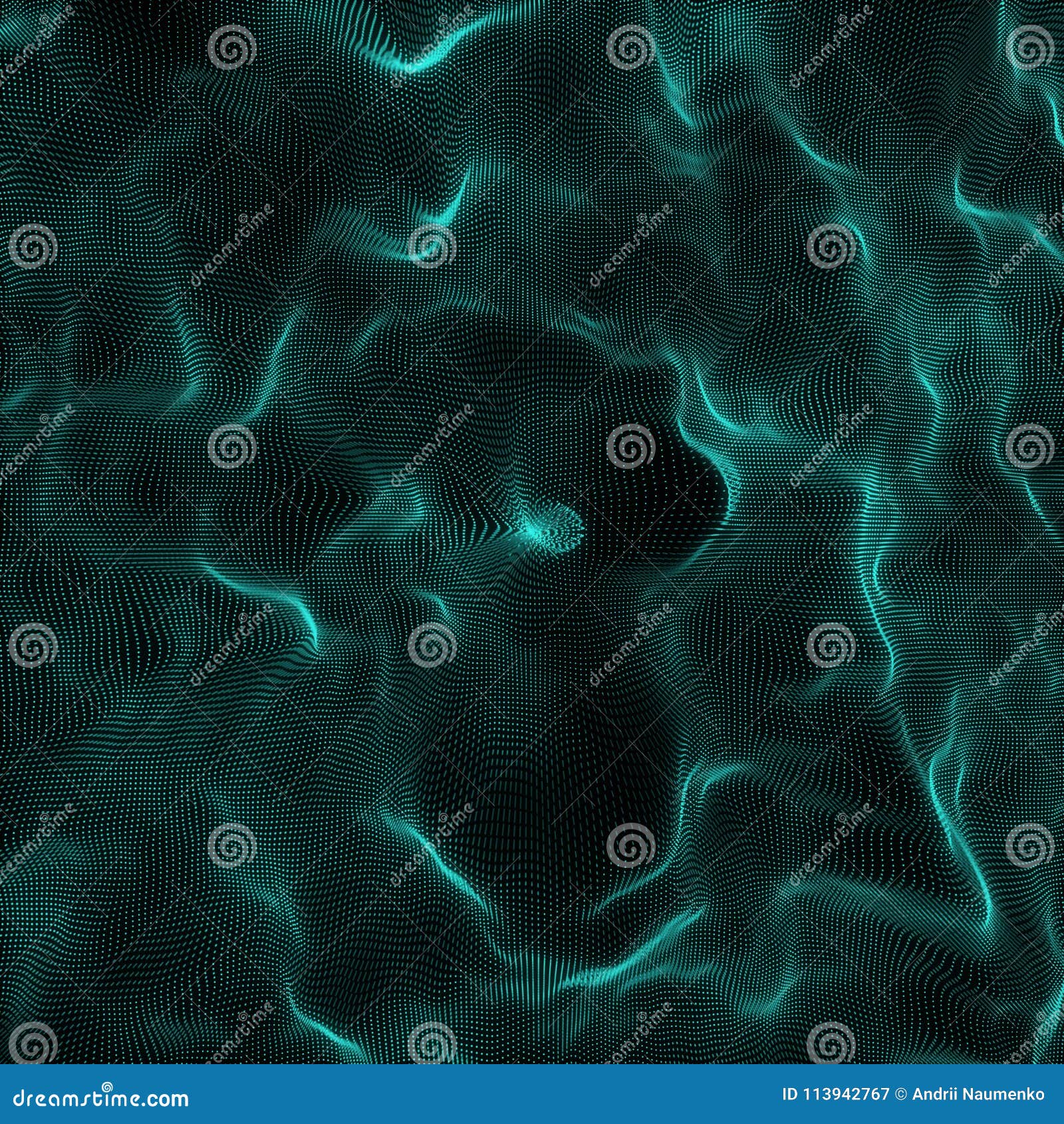Click the dotted wave pattern in the upper right
Viewport: 1064px width, 1124px height.
pyautogui.click(x=831, y=166)
